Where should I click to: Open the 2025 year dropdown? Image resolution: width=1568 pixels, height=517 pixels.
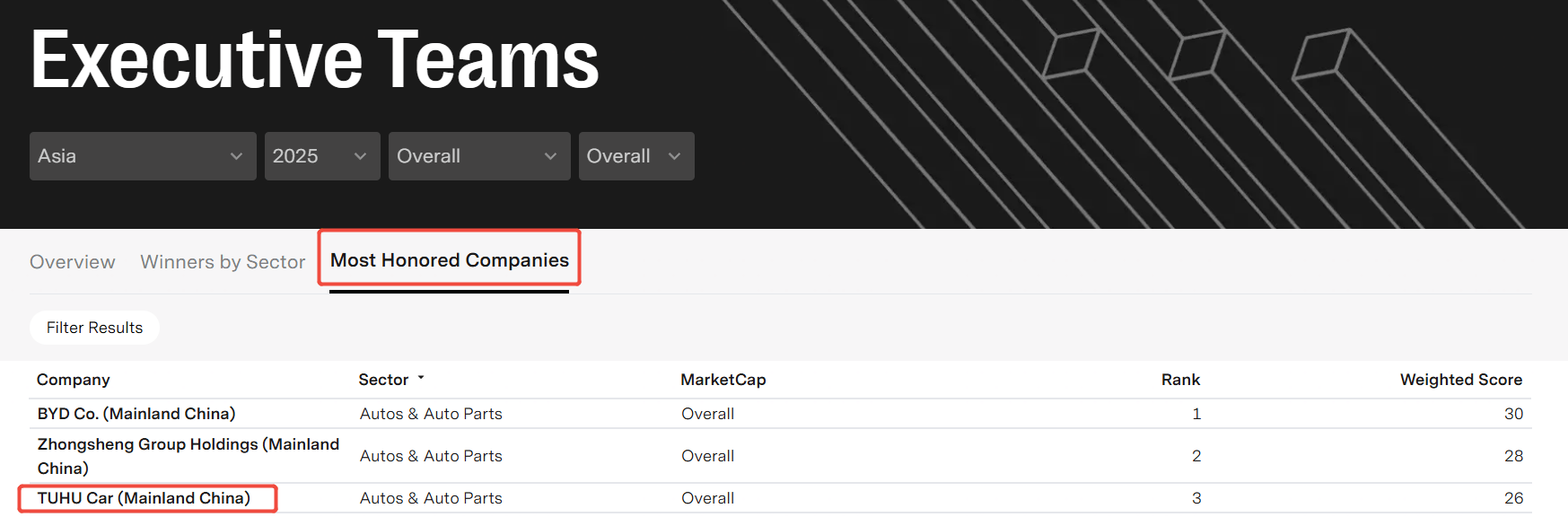(x=321, y=156)
